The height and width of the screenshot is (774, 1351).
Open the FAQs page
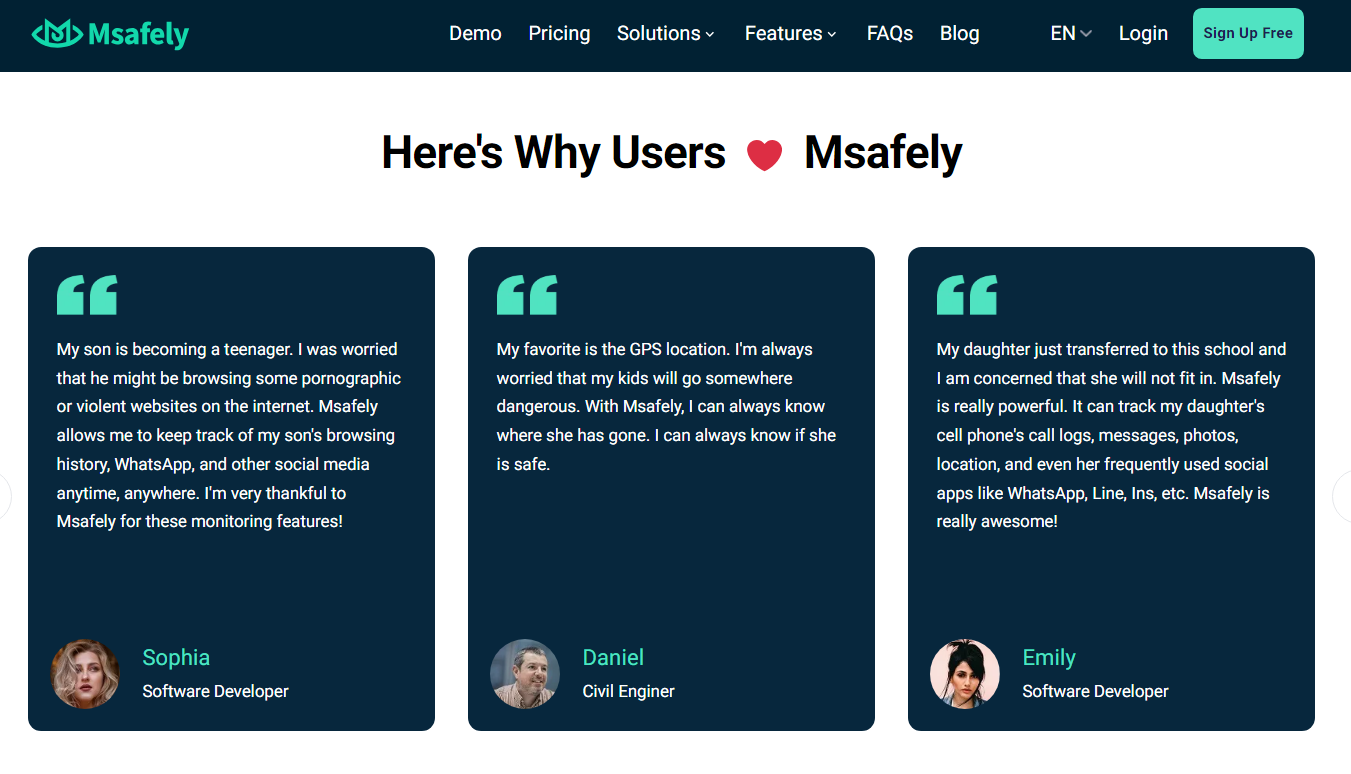[890, 33]
